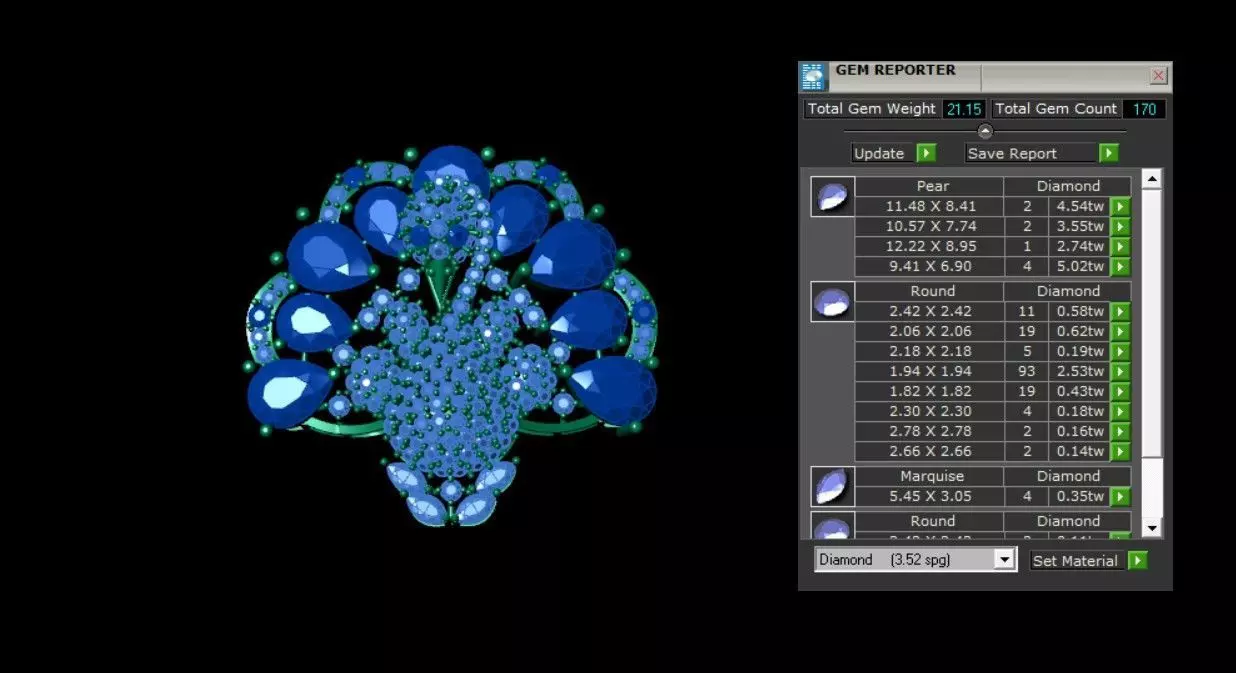Click the gem list scrollbar thumb
Screen dimensions: 1236x673
(1152, 324)
